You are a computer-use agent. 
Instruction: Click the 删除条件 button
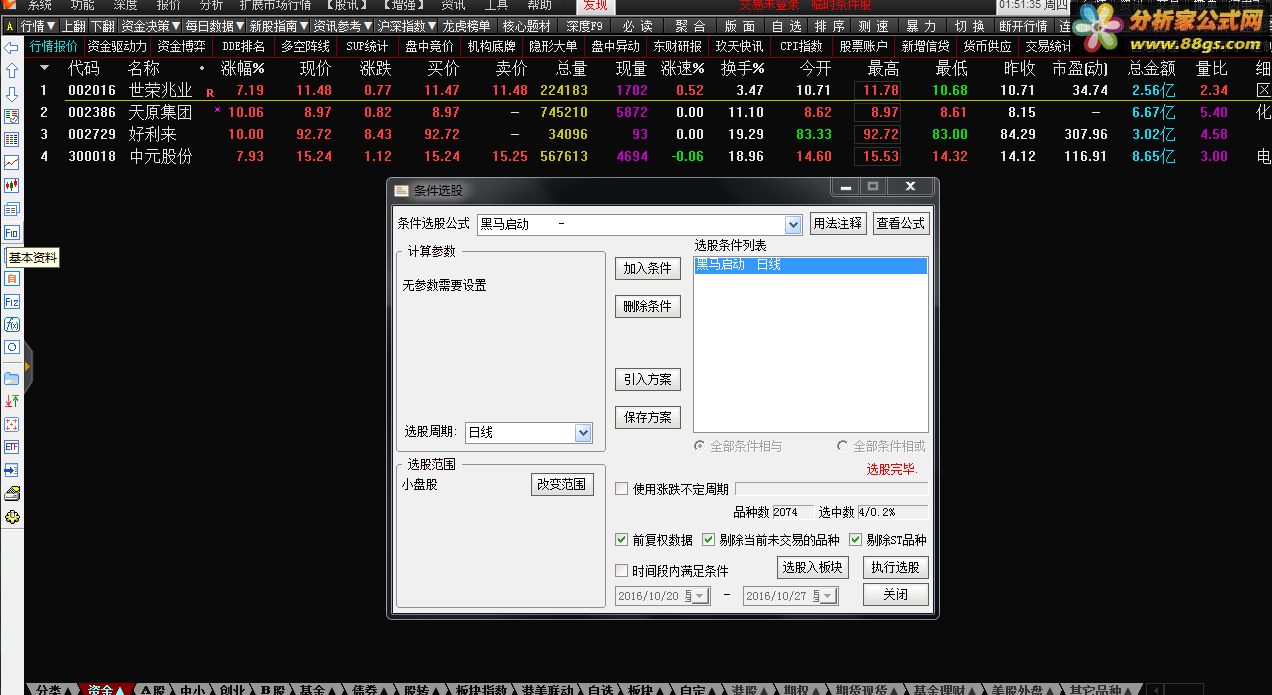tap(647, 306)
